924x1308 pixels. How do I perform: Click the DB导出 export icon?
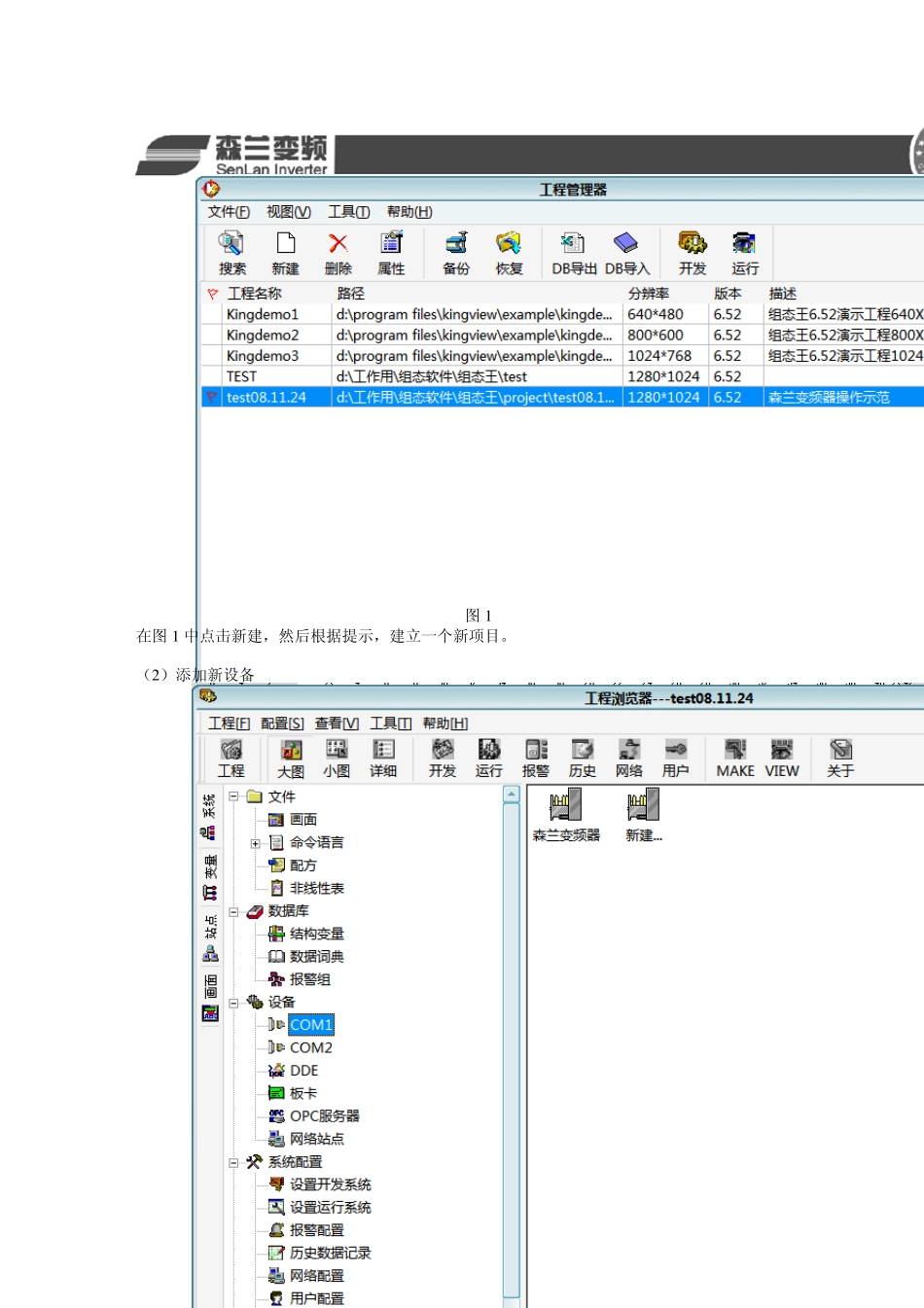574,253
